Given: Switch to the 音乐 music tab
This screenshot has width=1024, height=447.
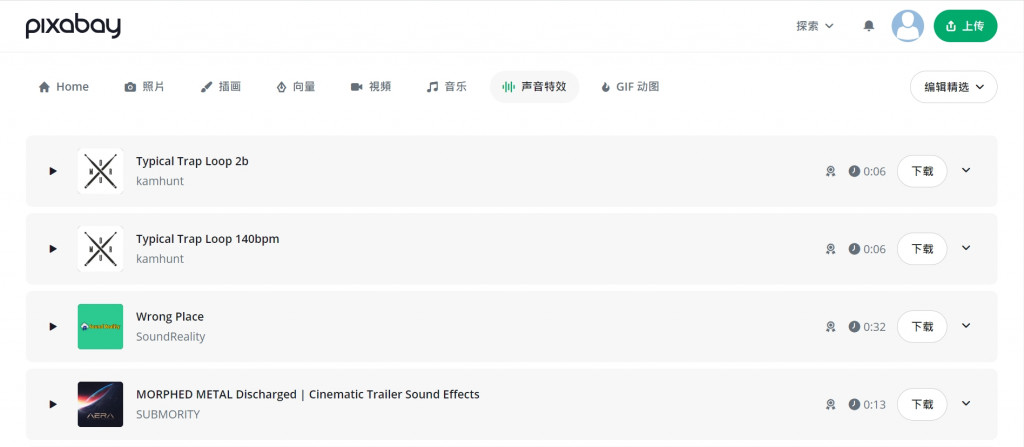Looking at the screenshot, I should click(x=447, y=87).
